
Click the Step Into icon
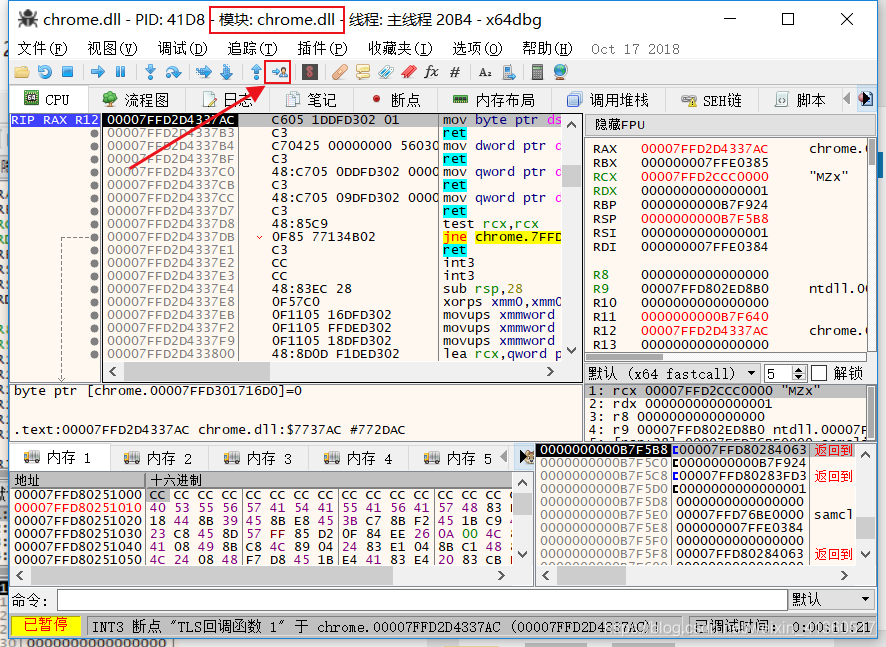click(x=150, y=72)
